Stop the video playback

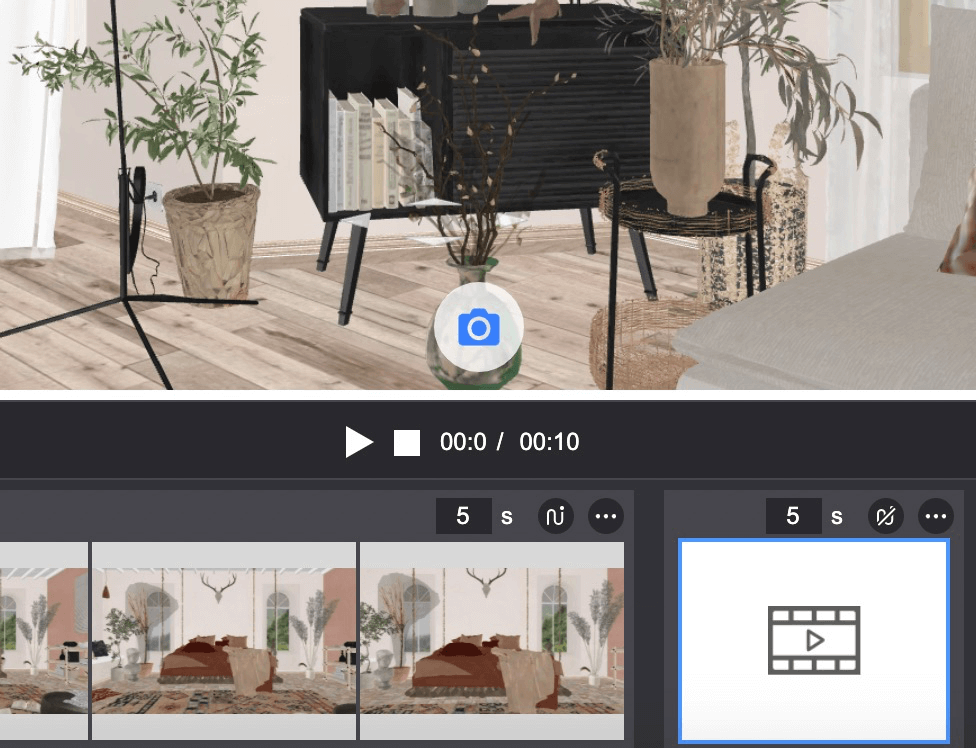point(407,442)
